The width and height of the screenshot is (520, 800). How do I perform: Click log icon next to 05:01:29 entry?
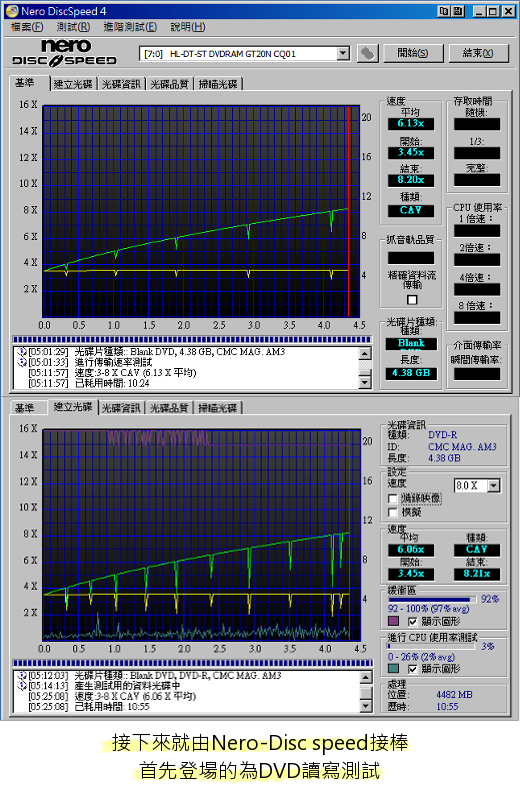(x=21, y=352)
